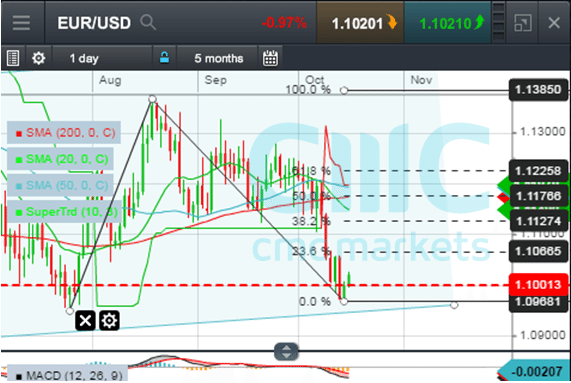571x383 pixels.
Task: Select the SMA (20, 0, C) legend
Action: tap(60, 159)
